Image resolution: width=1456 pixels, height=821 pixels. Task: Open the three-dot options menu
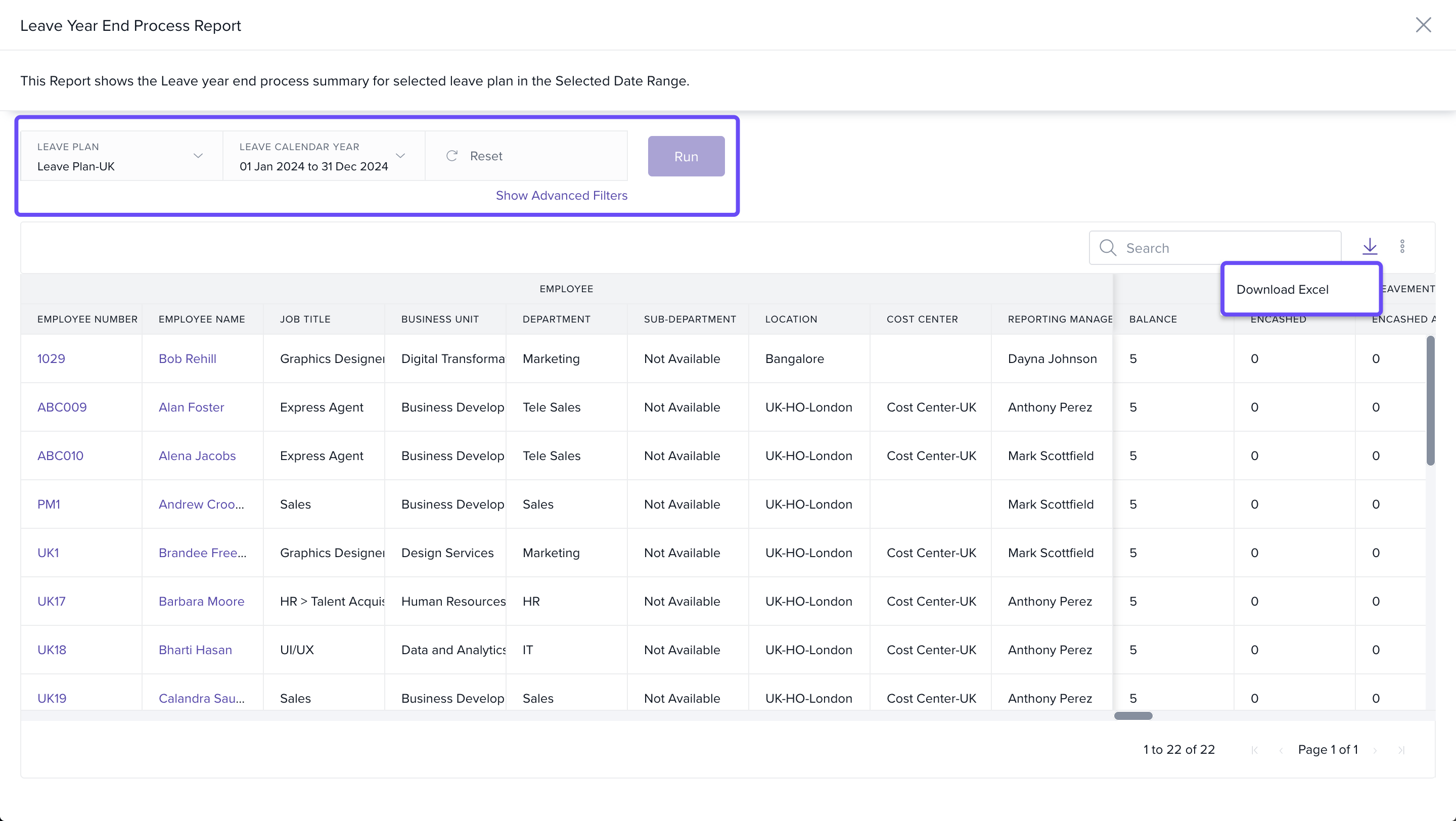(1402, 246)
